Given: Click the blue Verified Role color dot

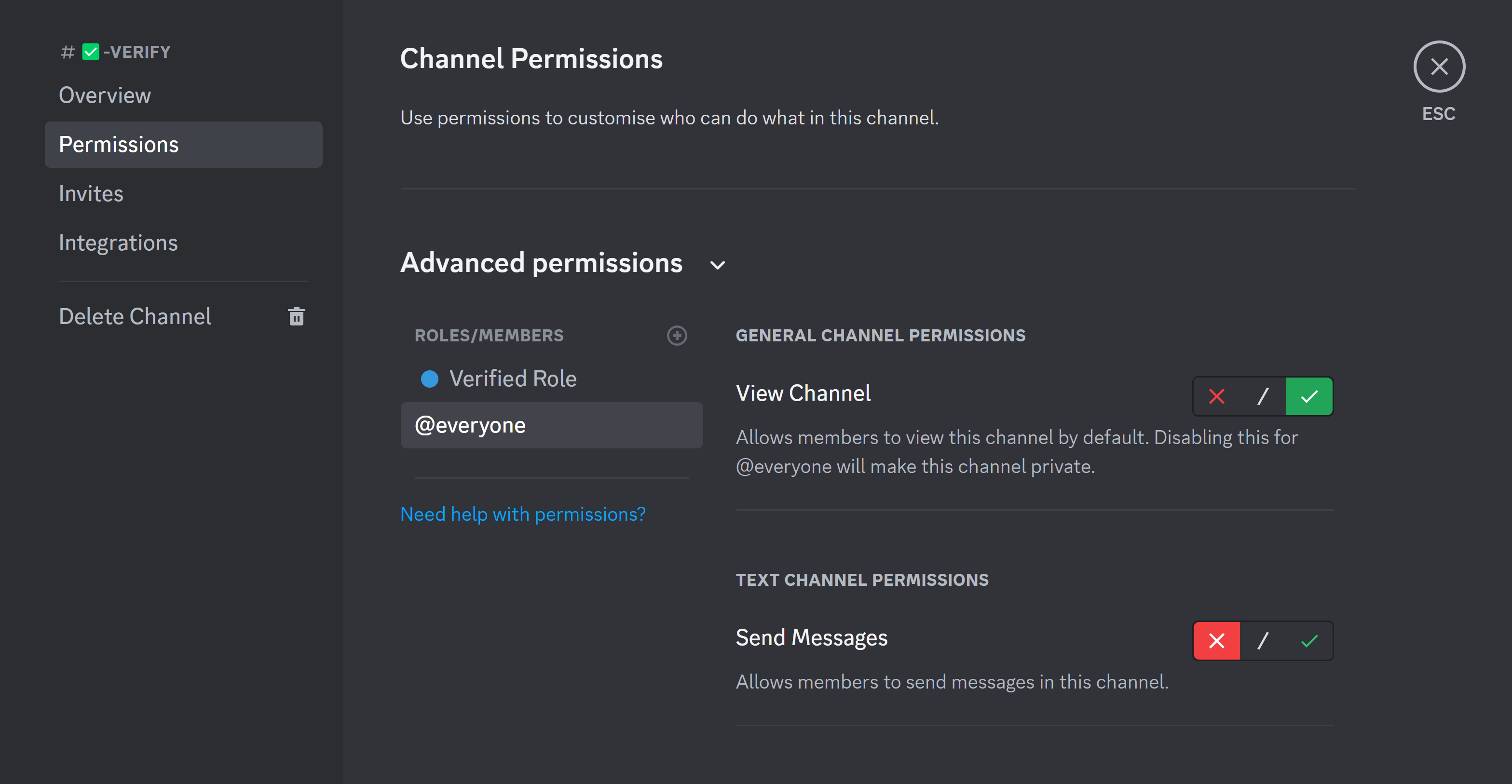Looking at the screenshot, I should tap(430, 379).
